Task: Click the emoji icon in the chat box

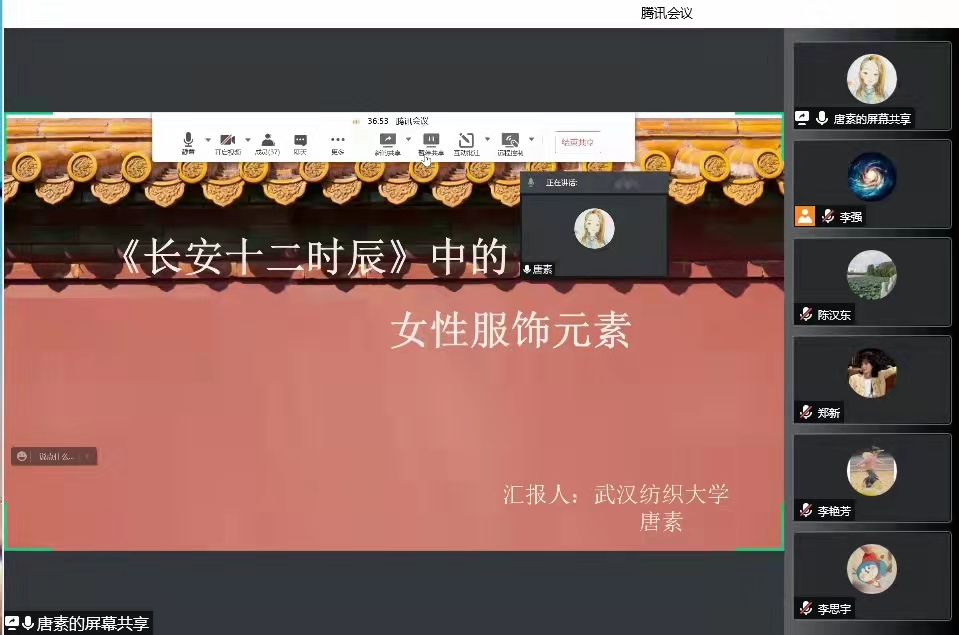Action: [22, 456]
